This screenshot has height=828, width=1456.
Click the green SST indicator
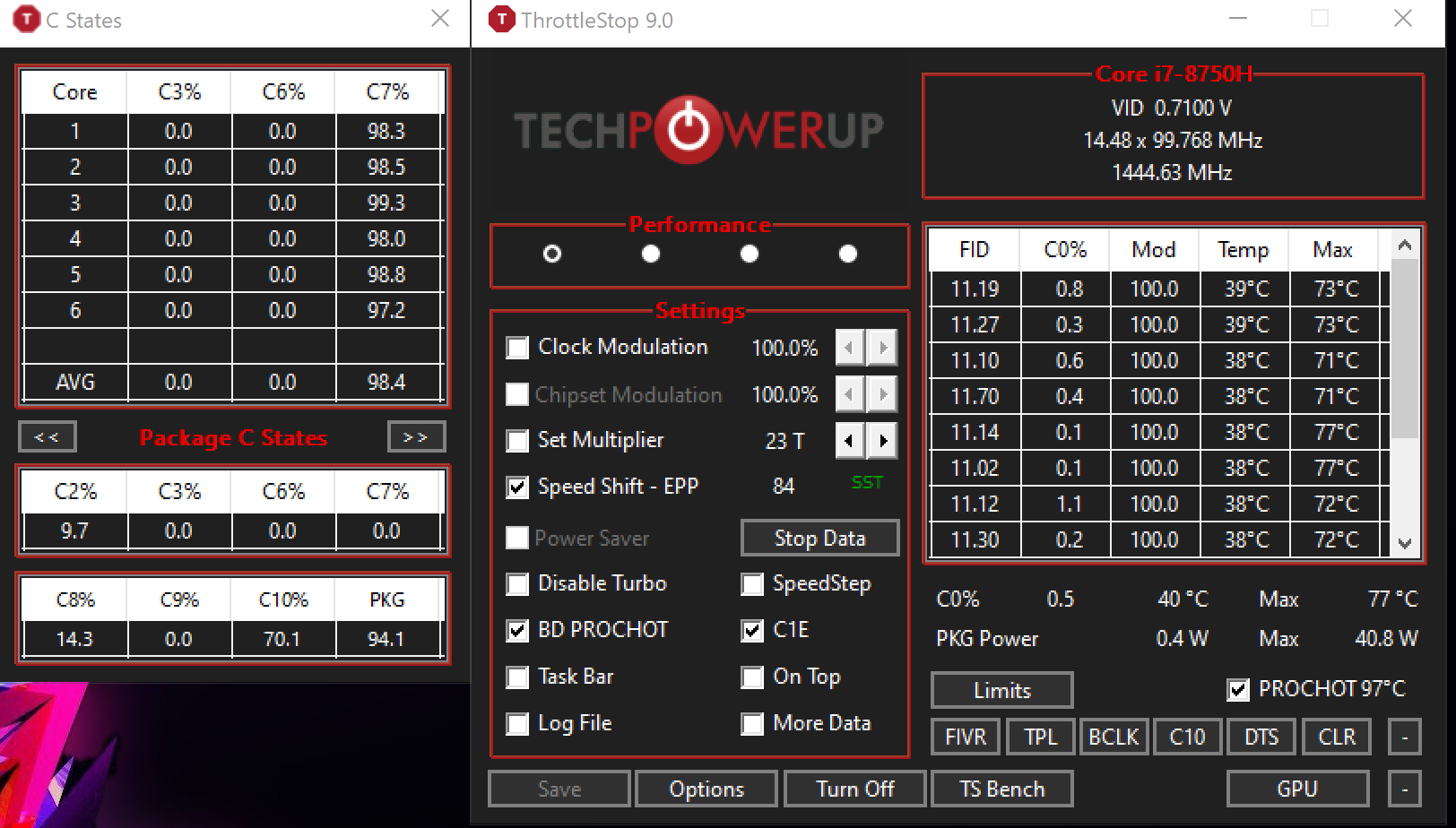click(867, 483)
